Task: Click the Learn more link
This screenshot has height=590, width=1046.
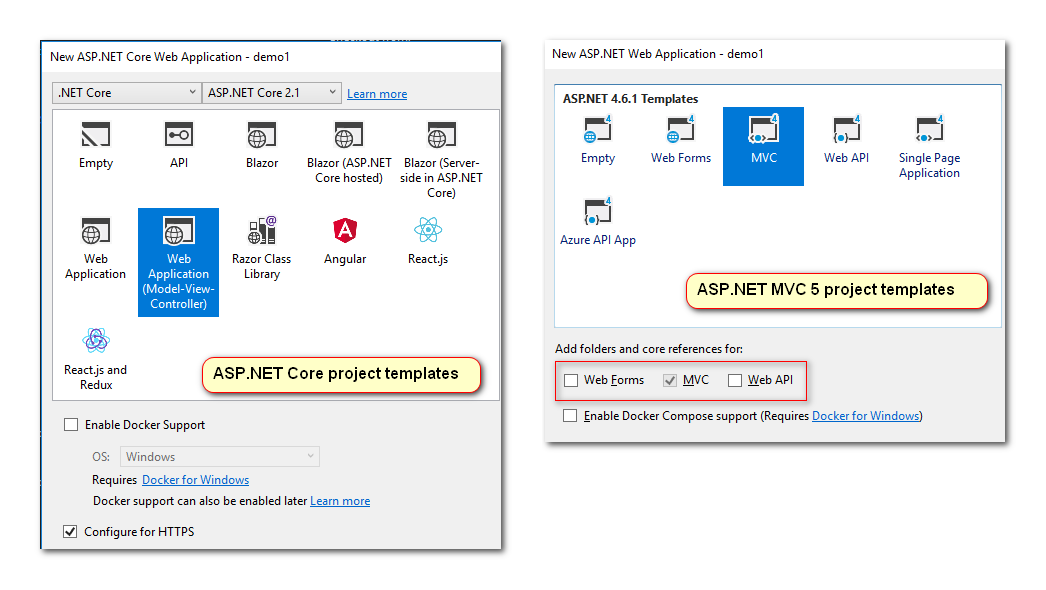Action: point(377,93)
